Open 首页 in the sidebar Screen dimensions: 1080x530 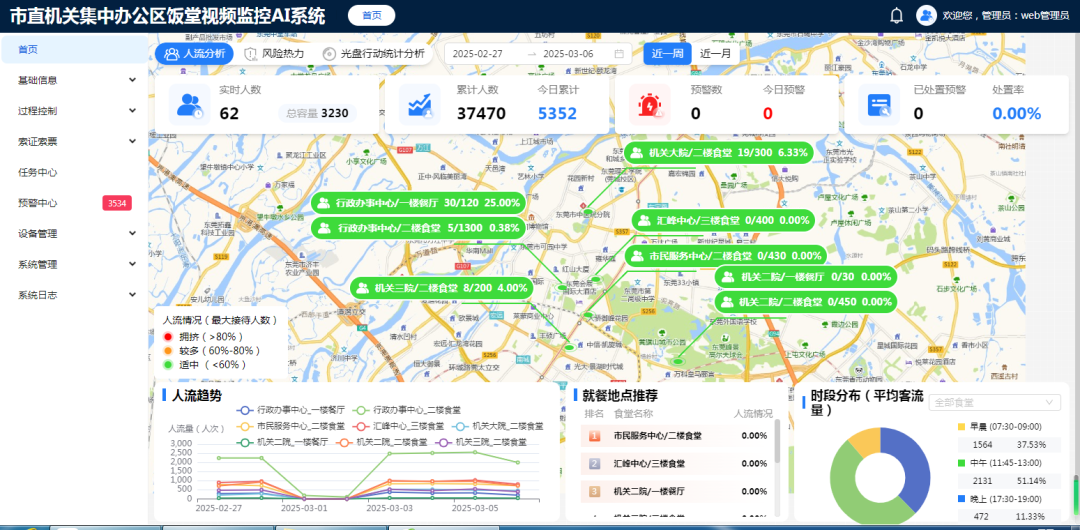click(74, 50)
